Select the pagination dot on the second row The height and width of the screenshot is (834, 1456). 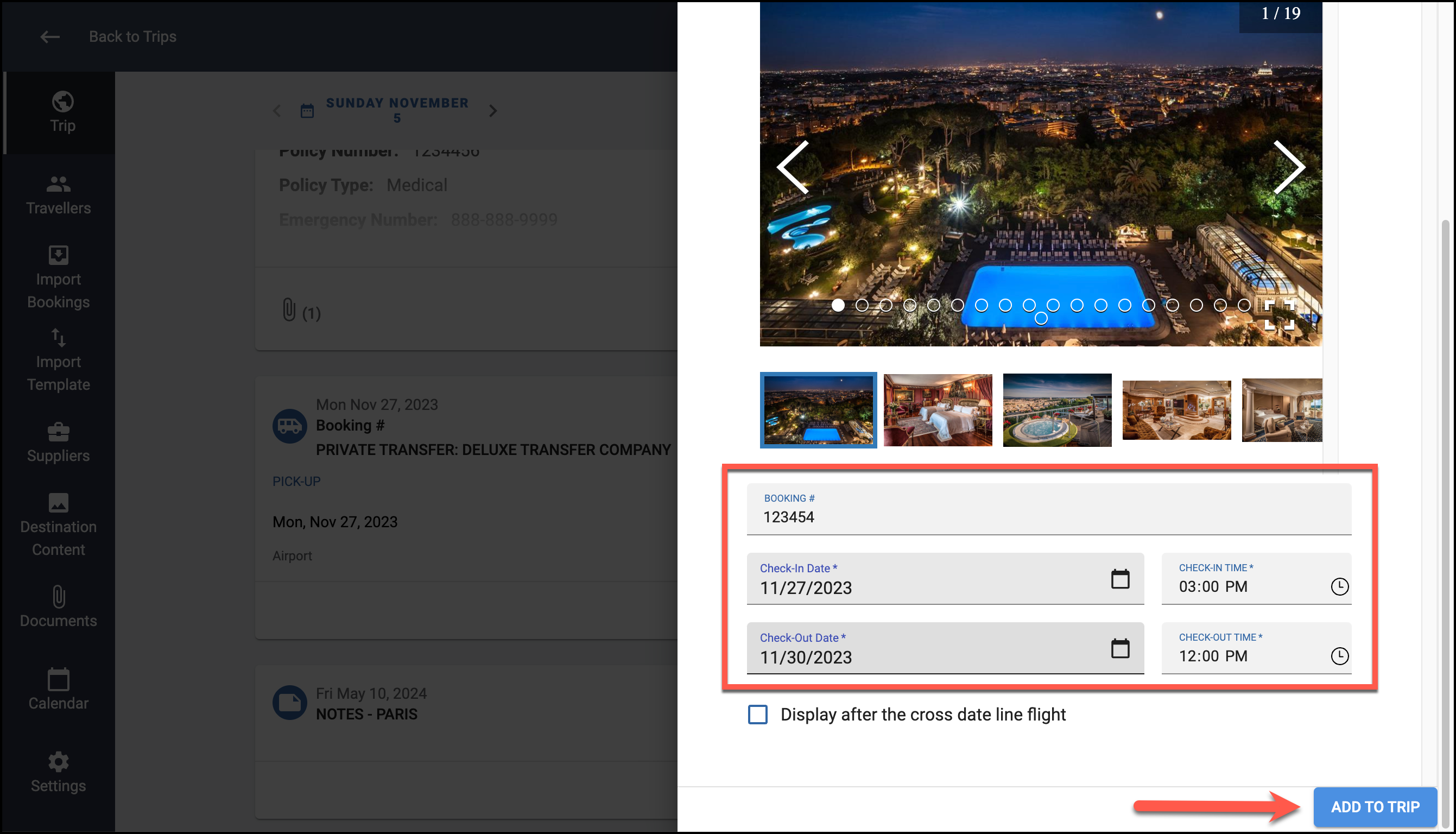pos(1041,319)
